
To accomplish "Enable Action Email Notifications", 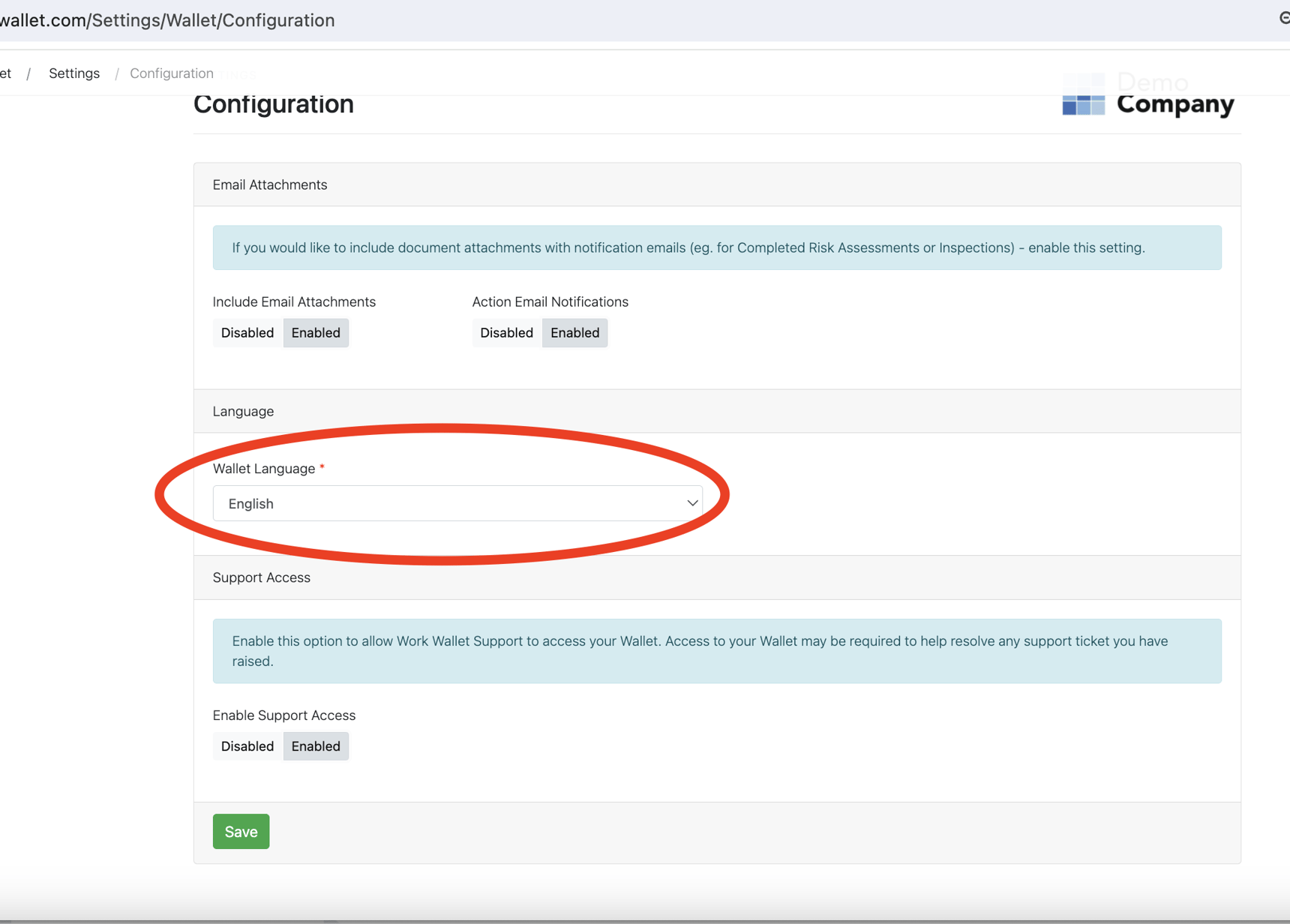I will click(x=575, y=333).
